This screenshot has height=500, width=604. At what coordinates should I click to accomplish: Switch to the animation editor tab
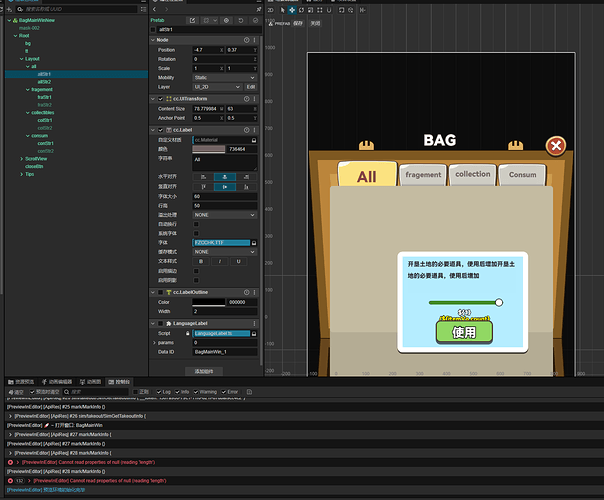click(x=57, y=382)
